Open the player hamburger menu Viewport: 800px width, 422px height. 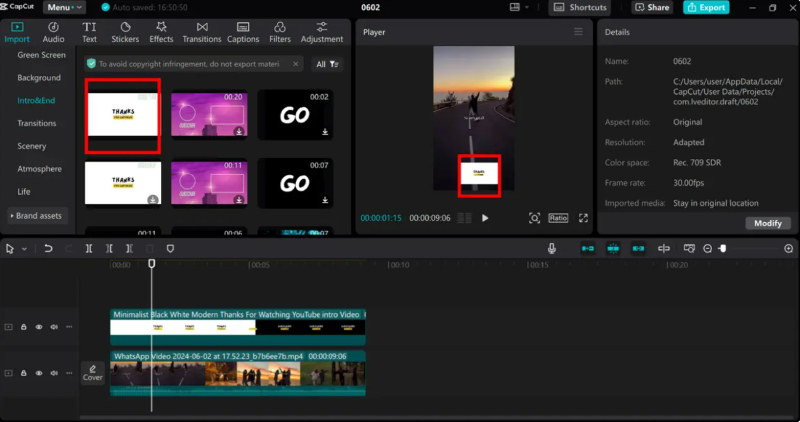coord(577,32)
